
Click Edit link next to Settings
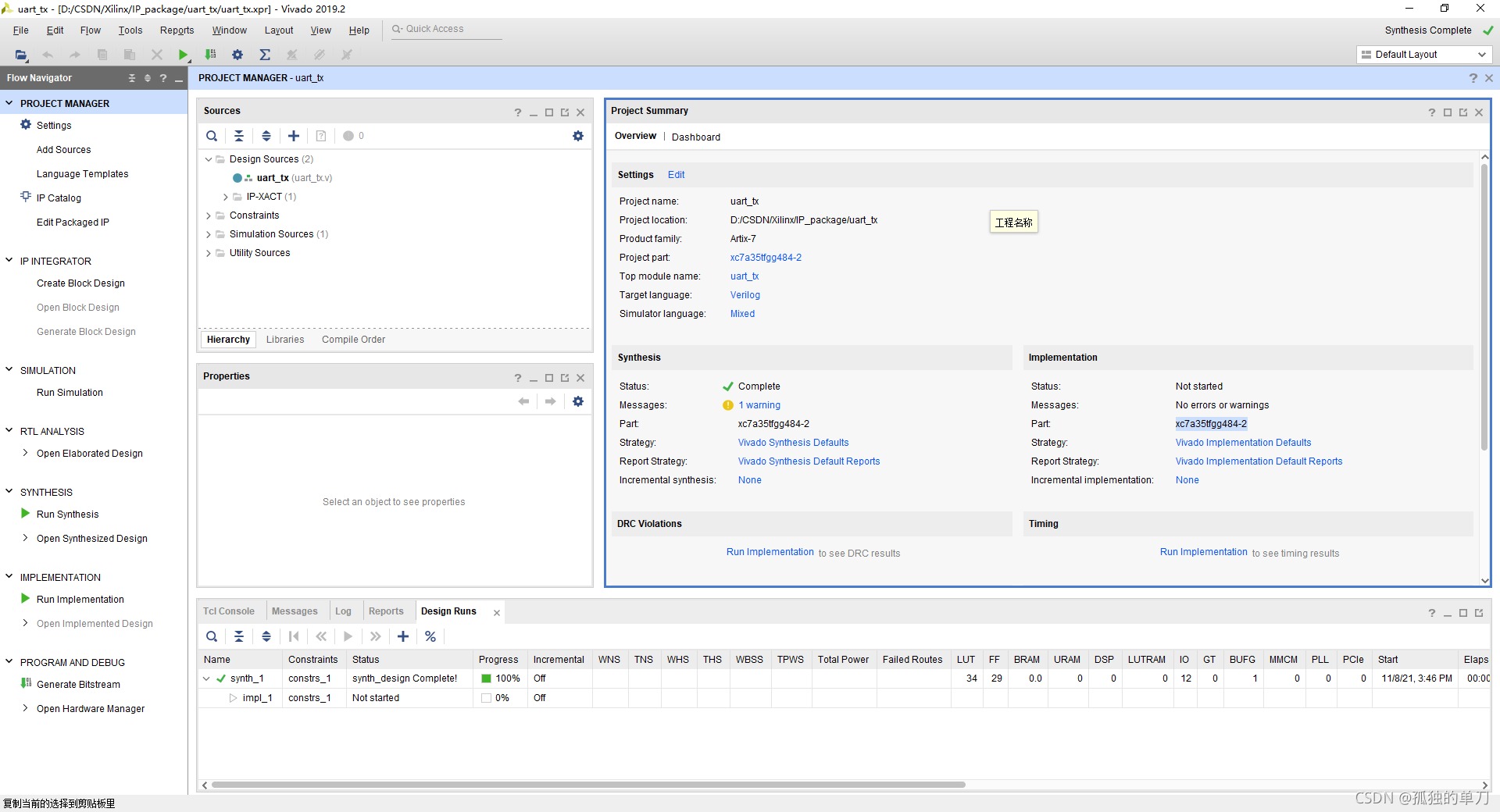676,175
